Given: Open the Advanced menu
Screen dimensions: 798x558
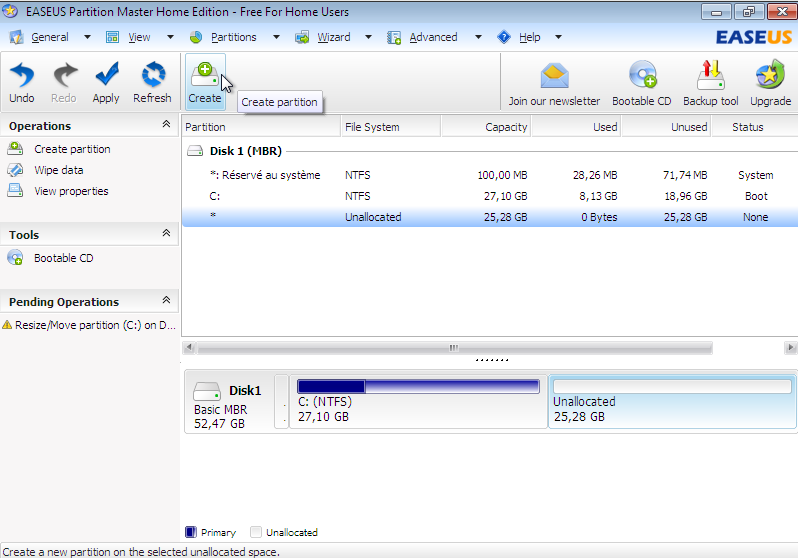Looking at the screenshot, I should click(x=434, y=37).
